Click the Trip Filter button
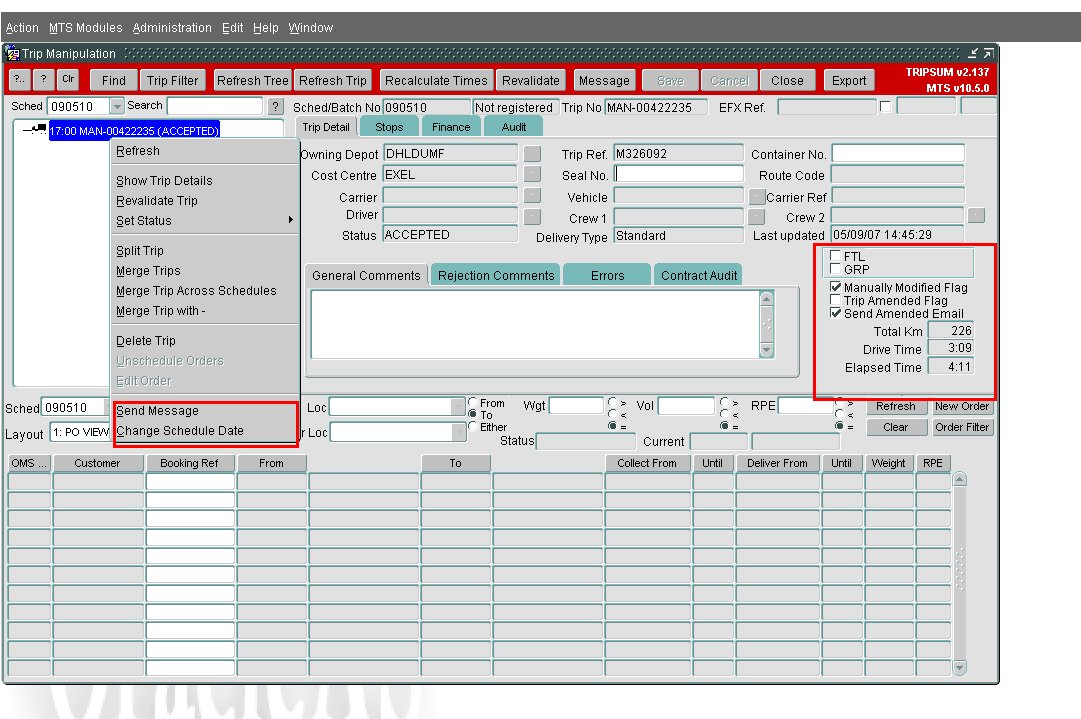The height and width of the screenshot is (719, 1081). pyautogui.click(x=172, y=81)
